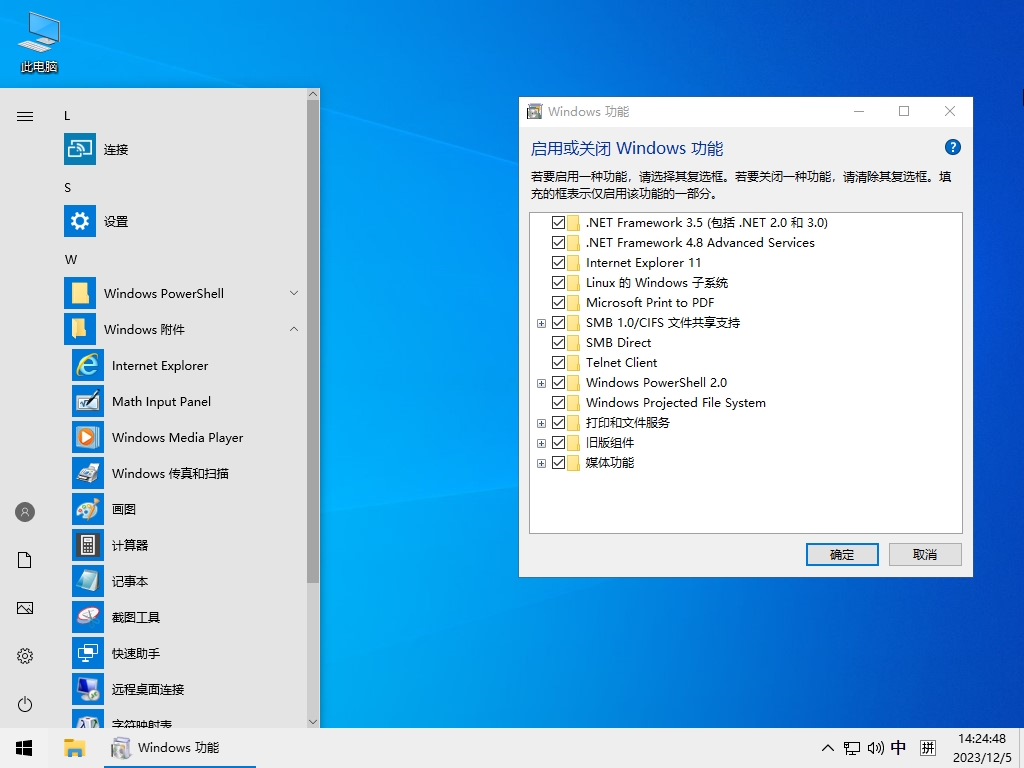This screenshot has height=768, width=1024.
Task: Select Windows PowerShell in the app list
Action: click(x=163, y=293)
